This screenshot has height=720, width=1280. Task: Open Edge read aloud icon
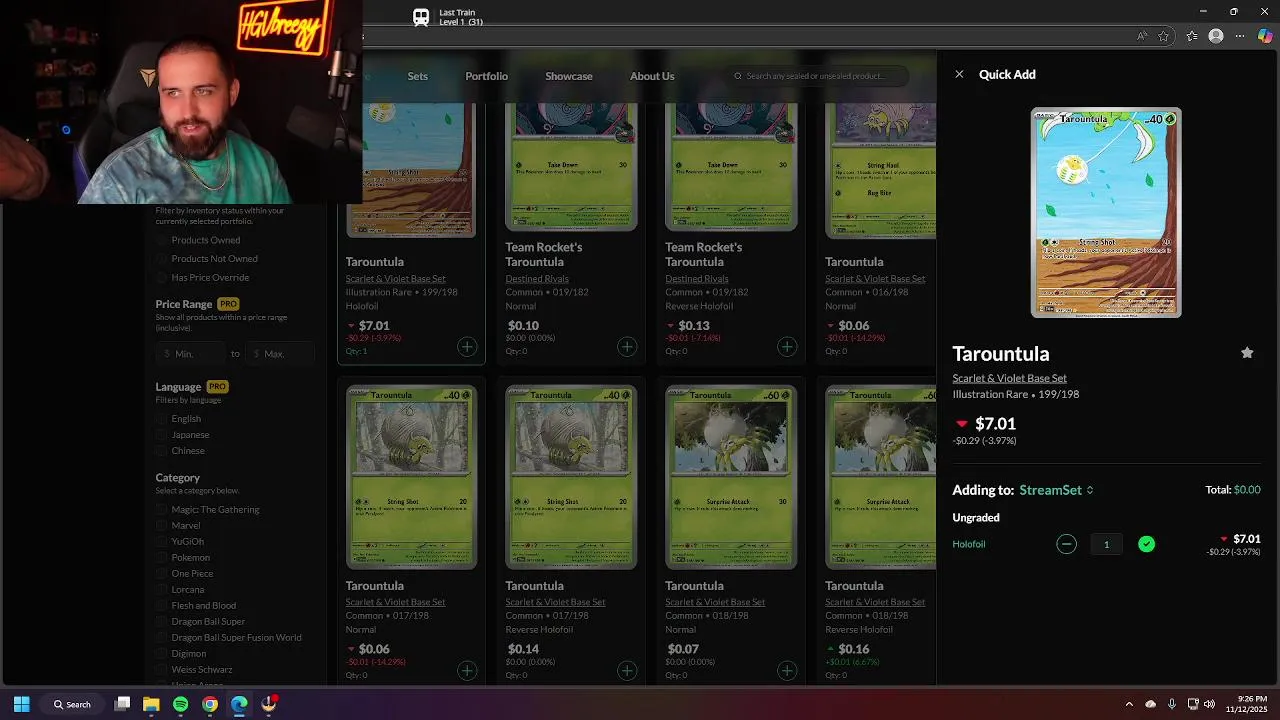click(1142, 36)
